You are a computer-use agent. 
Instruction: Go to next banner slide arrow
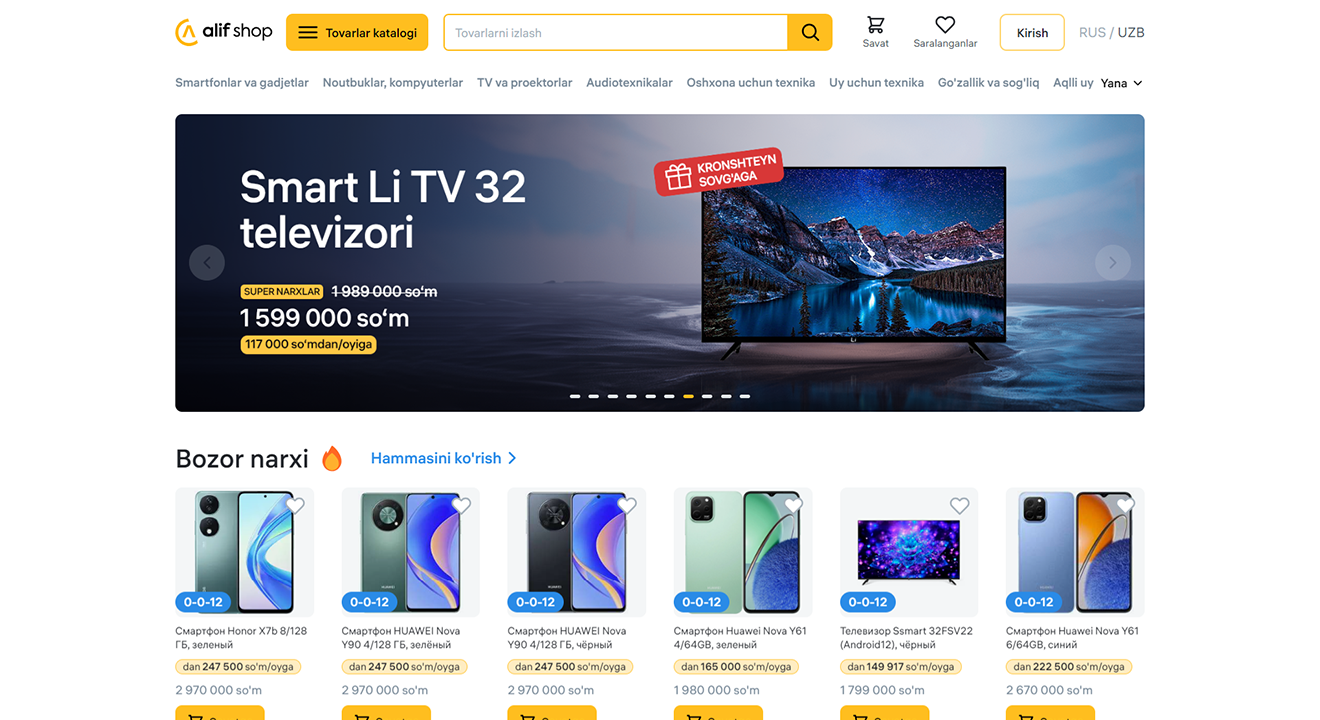click(1112, 263)
